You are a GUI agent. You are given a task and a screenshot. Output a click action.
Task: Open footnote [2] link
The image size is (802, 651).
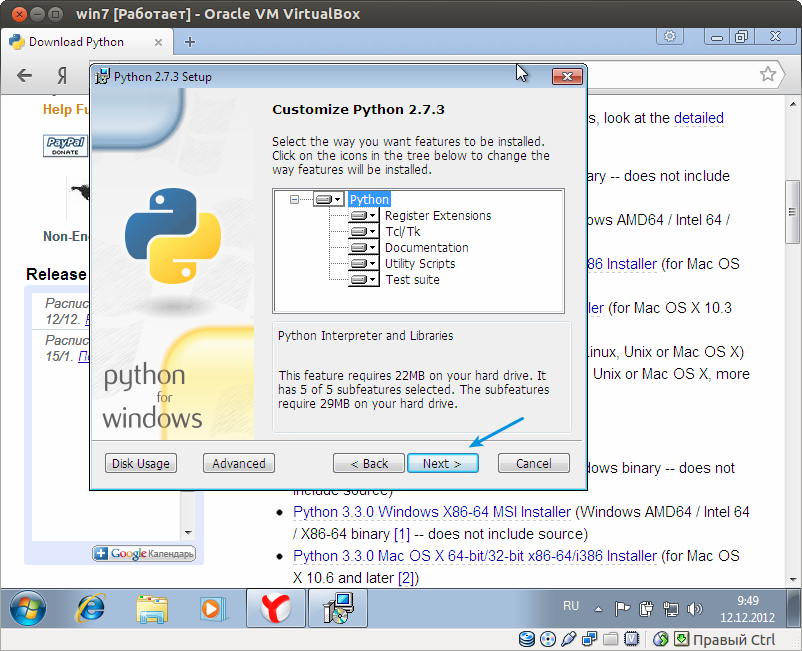click(x=406, y=578)
